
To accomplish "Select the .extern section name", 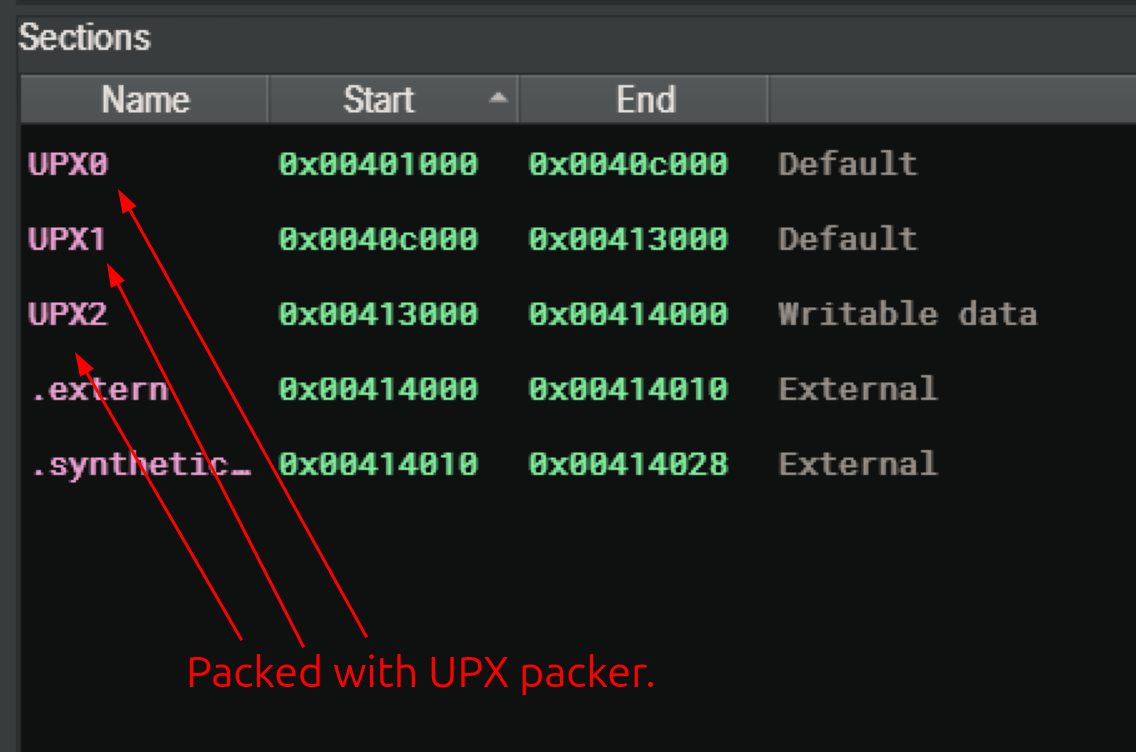I will click(x=99, y=389).
